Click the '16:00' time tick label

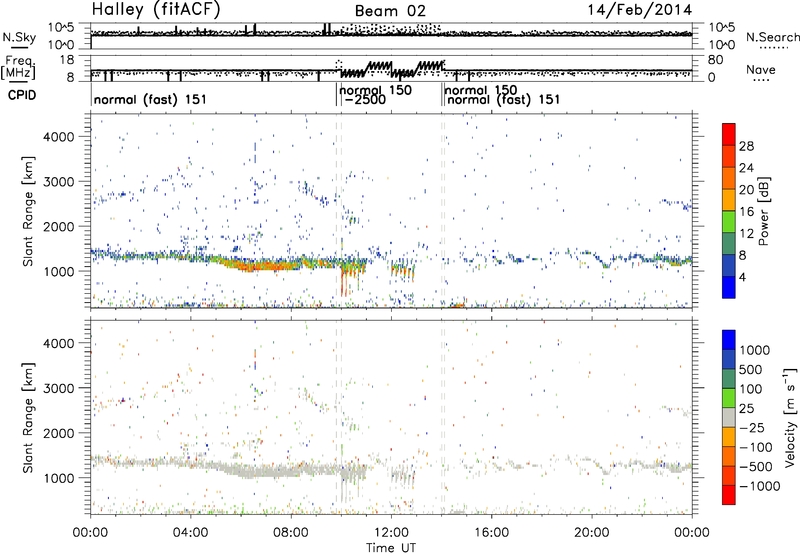(x=491, y=533)
